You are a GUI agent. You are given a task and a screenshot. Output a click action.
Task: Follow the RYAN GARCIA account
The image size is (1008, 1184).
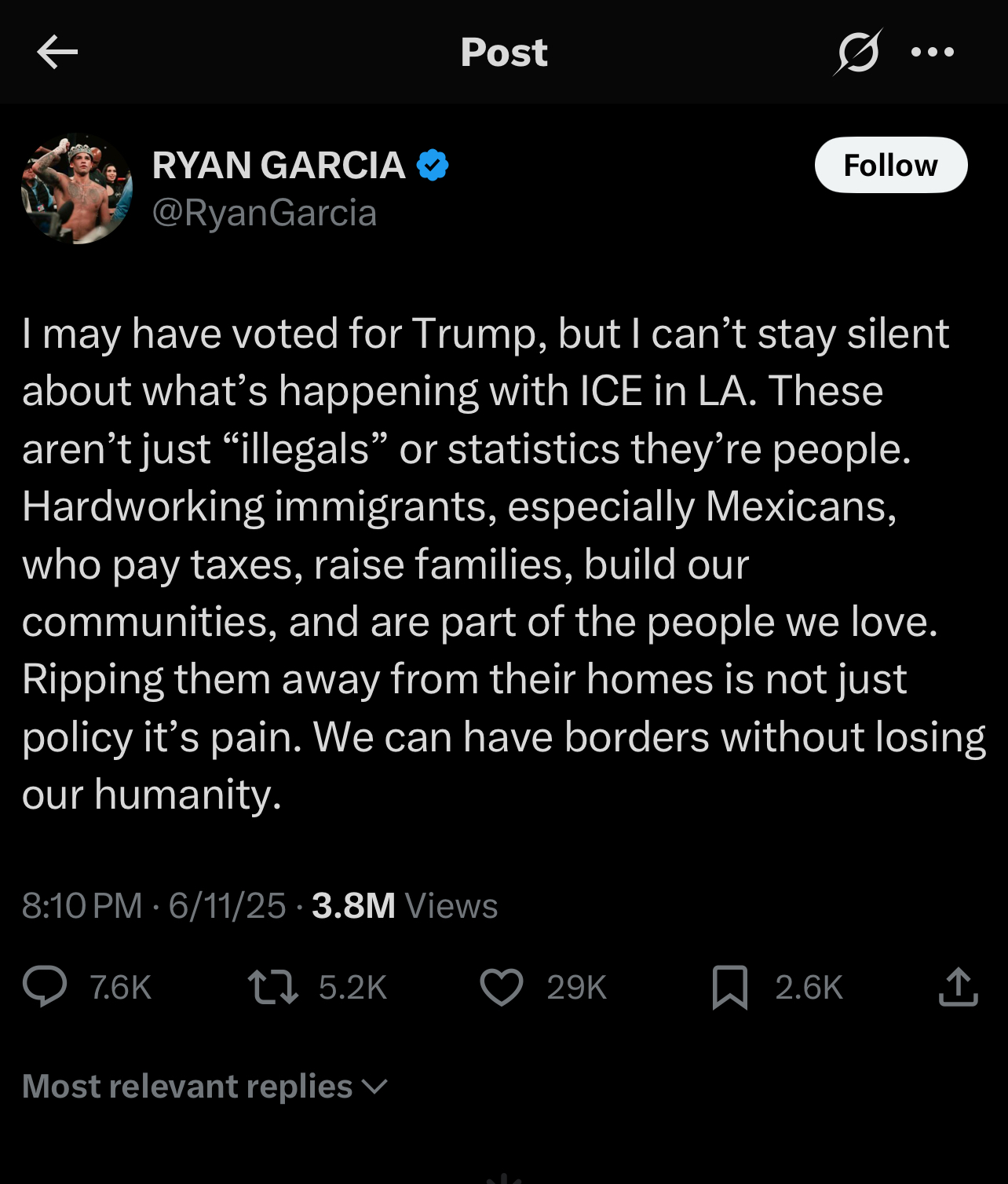890,165
